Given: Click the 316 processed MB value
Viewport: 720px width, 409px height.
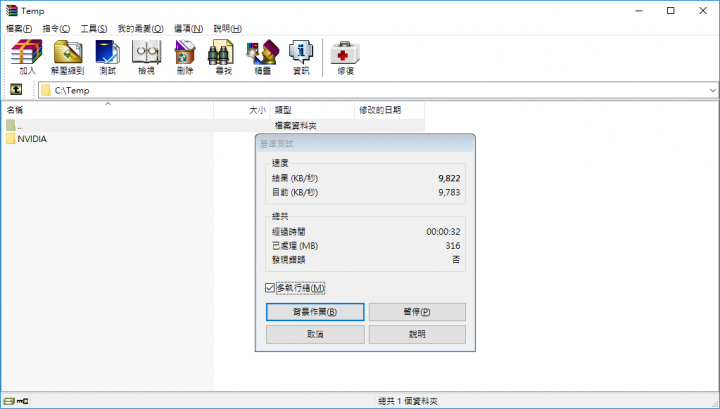Looking at the screenshot, I should click(x=453, y=246).
